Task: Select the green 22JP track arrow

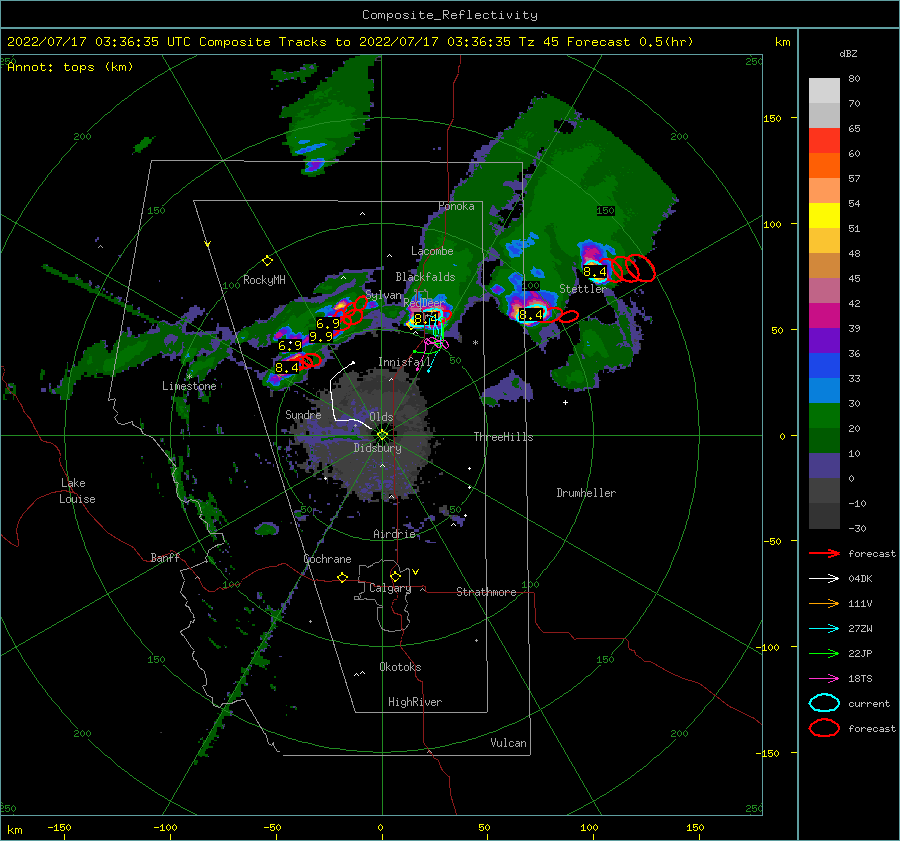Action: pyautogui.click(x=824, y=653)
